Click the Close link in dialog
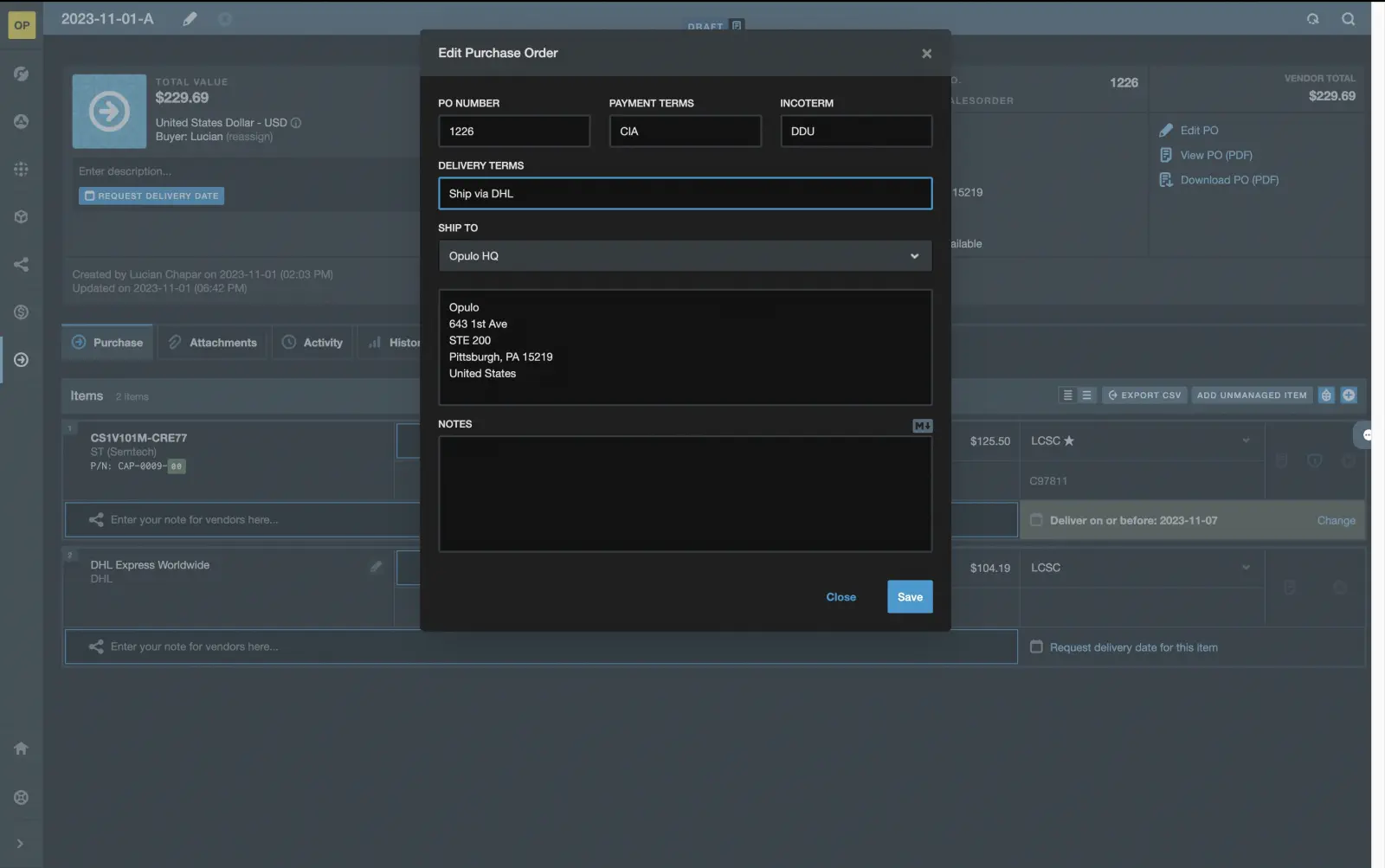The width and height of the screenshot is (1385, 868). 841,597
